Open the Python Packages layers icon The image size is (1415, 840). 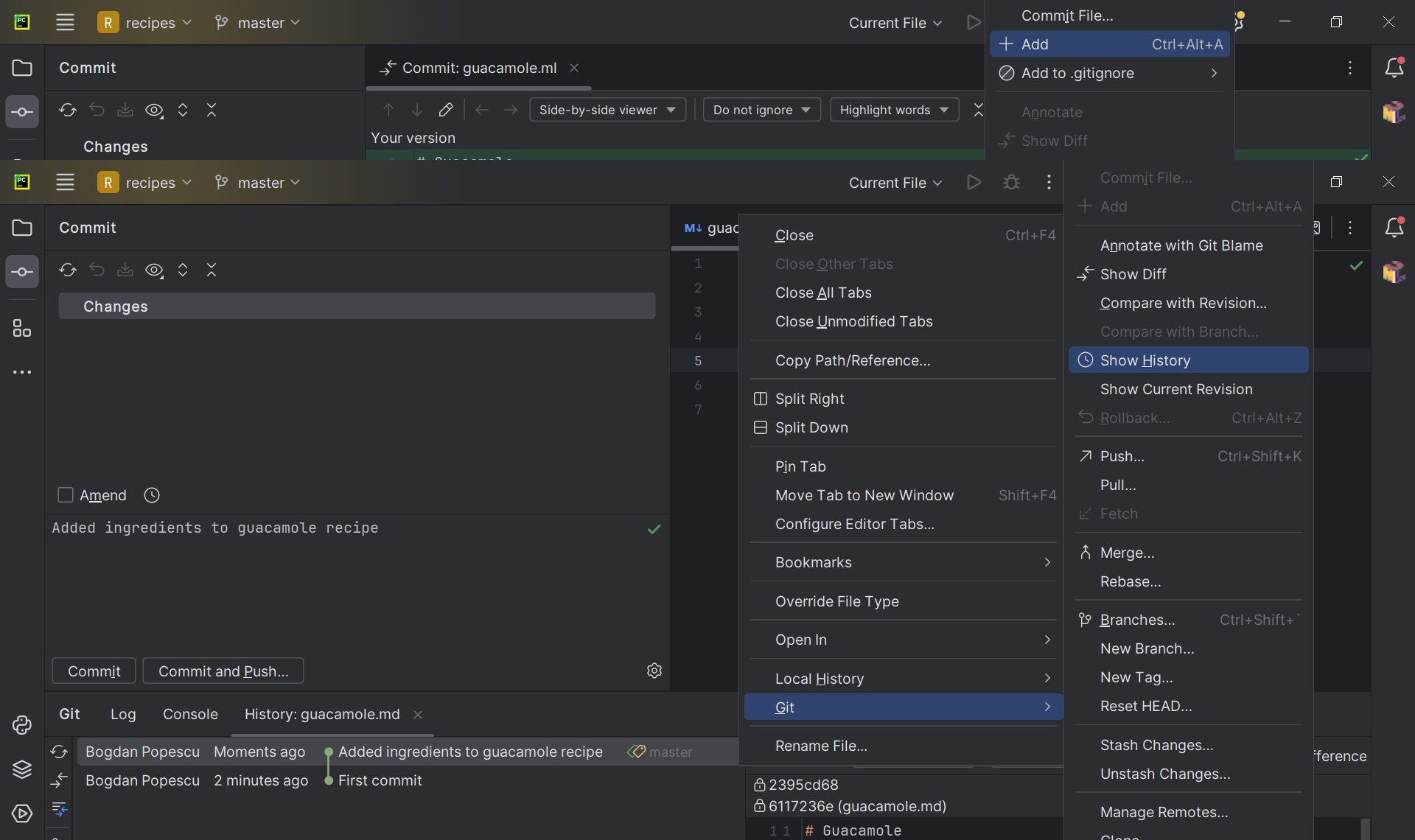(x=22, y=769)
